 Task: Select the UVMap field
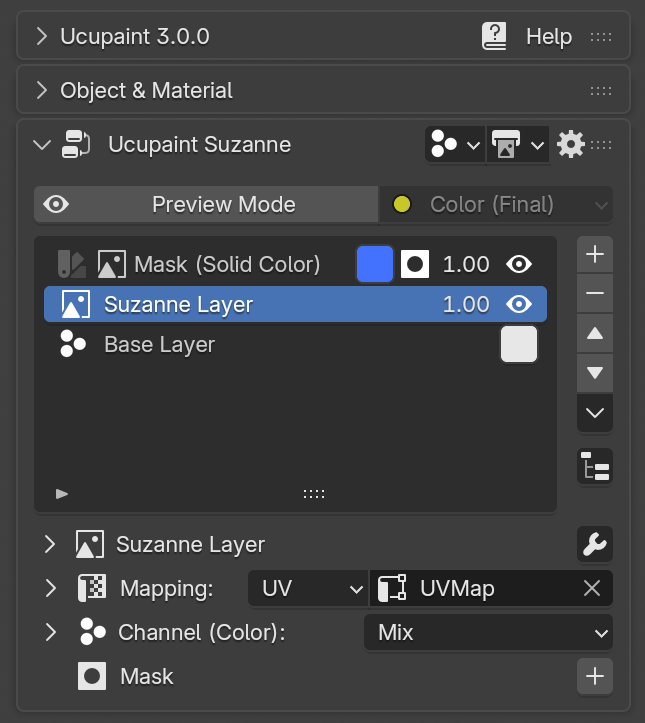tap(491, 588)
